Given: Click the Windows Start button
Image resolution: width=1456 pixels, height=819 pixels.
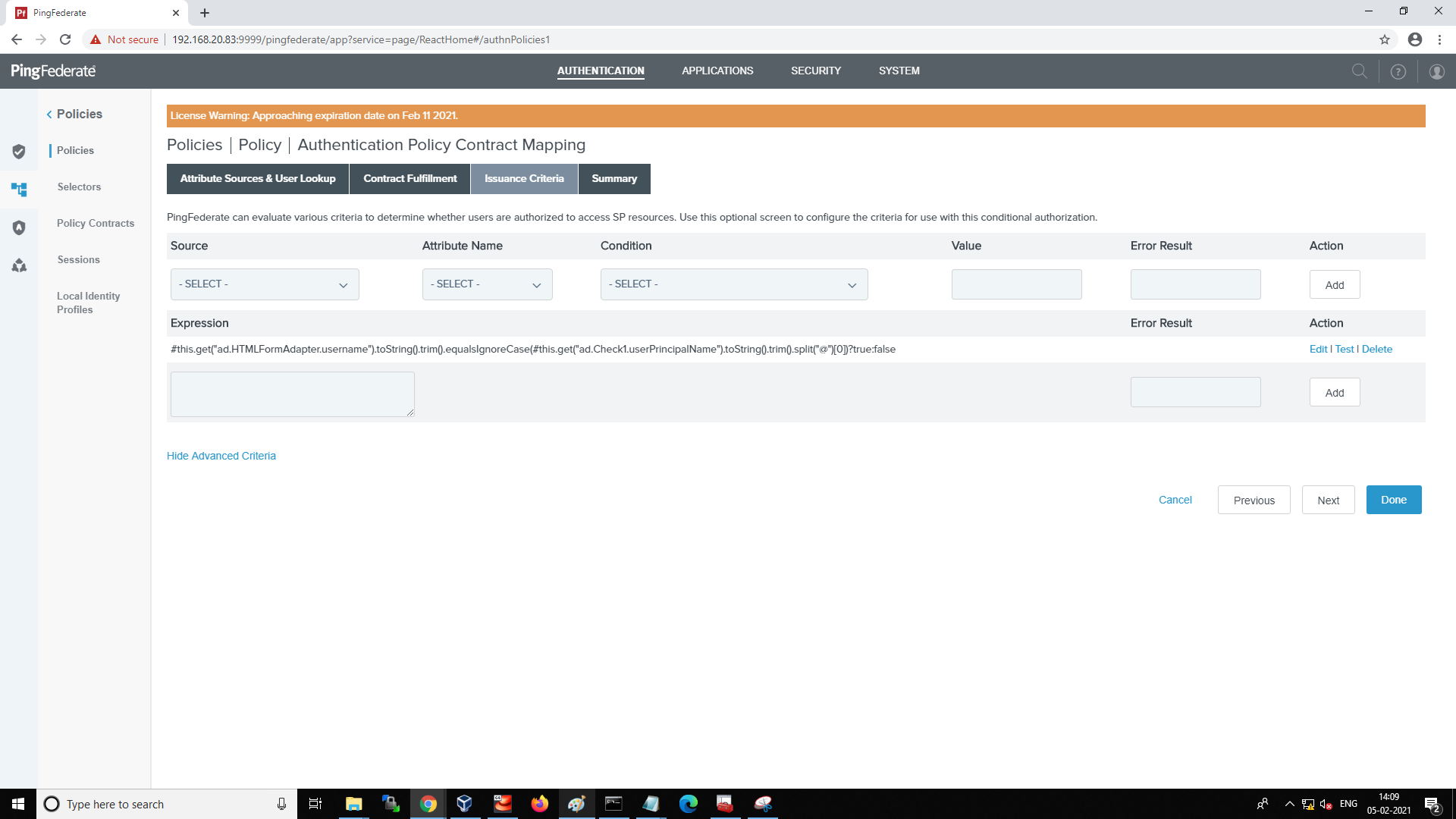Looking at the screenshot, I should click(x=18, y=804).
